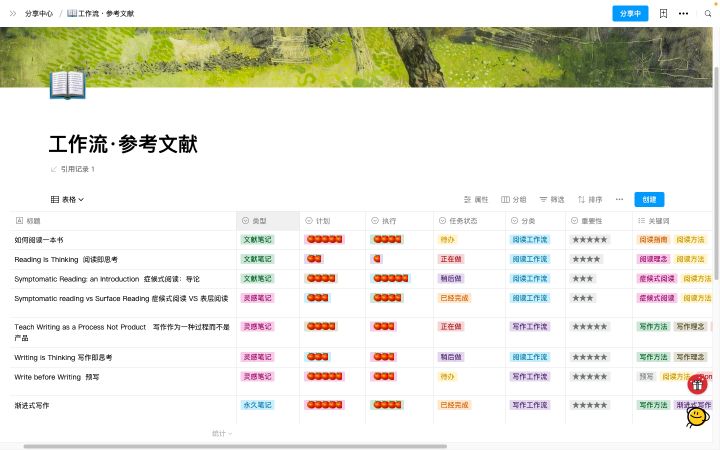Open the 计划 column header menu

(x=333, y=221)
